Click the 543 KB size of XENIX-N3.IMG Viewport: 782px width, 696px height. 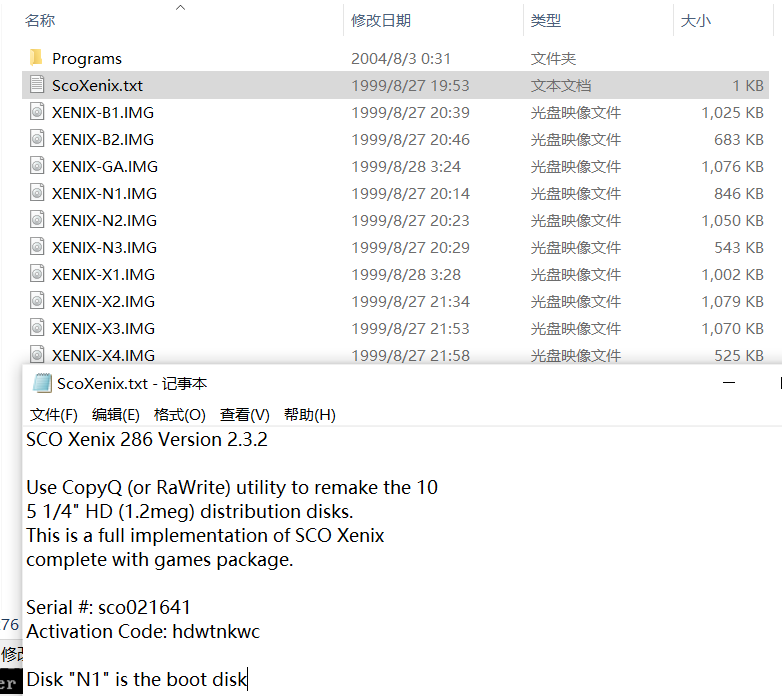click(x=739, y=247)
